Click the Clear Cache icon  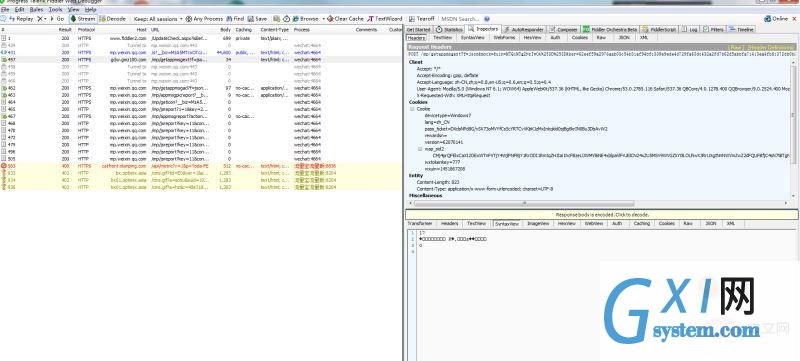[x=331, y=19]
